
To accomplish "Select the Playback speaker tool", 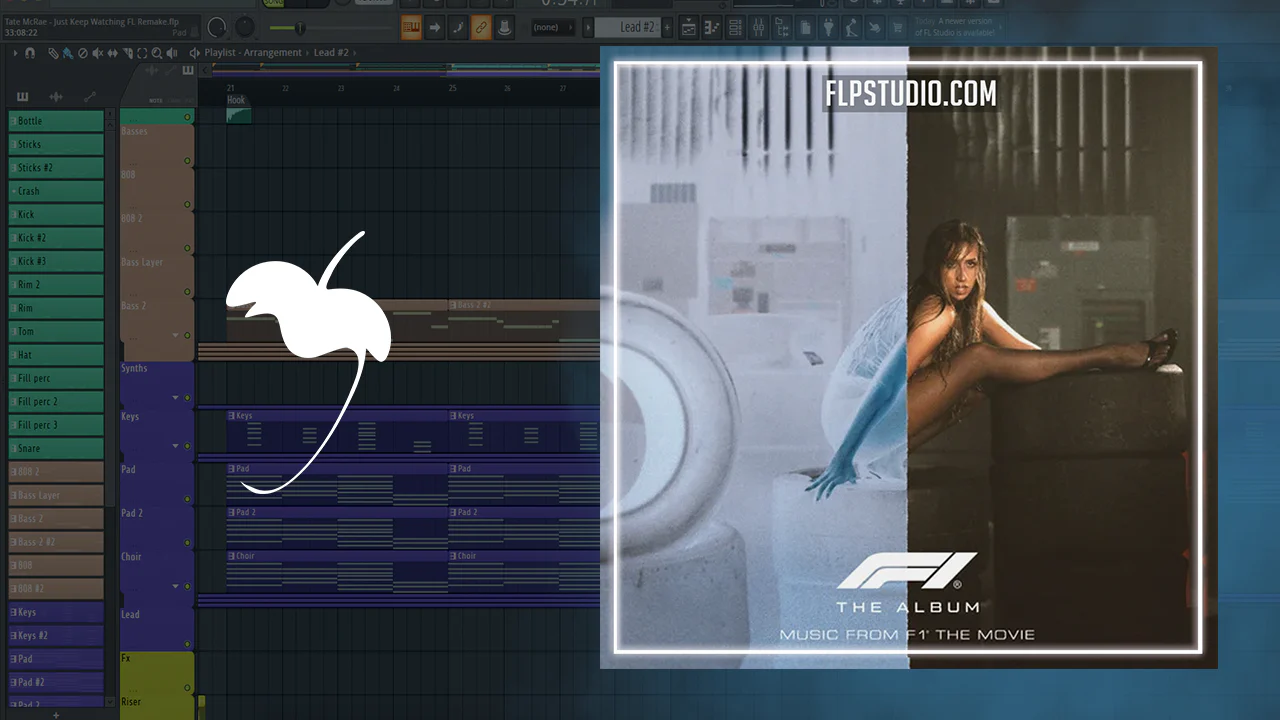I will (x=172, y=52).
